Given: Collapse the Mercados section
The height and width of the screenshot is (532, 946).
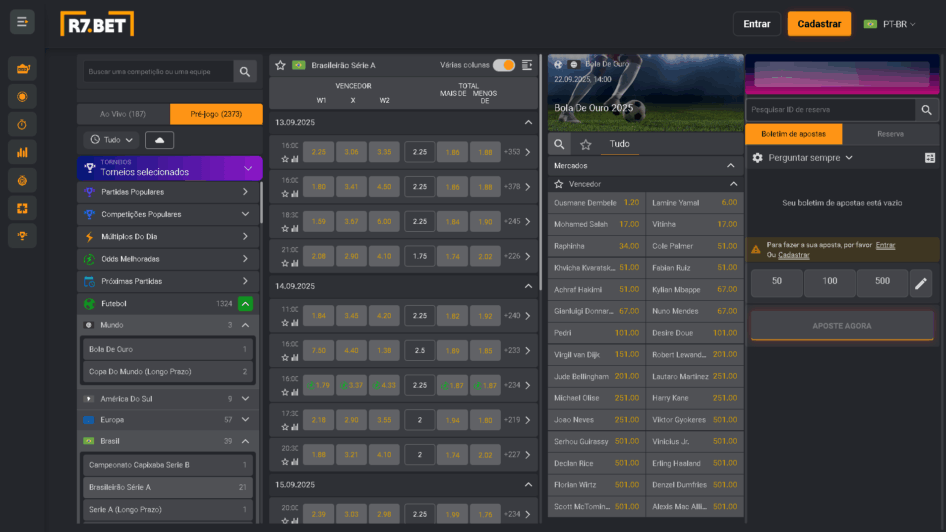Looking at the screenshot, I should 731,166.
